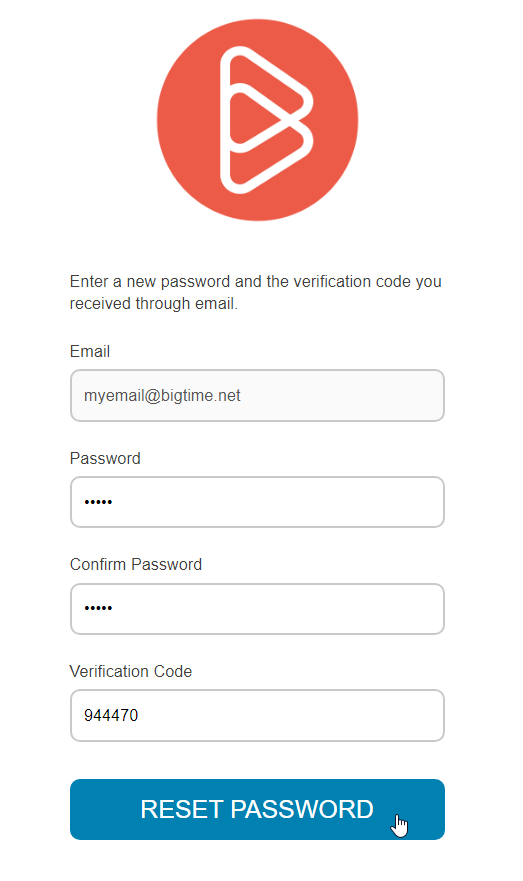Place cursor after code 944470
523x881 pixels.
139,716
